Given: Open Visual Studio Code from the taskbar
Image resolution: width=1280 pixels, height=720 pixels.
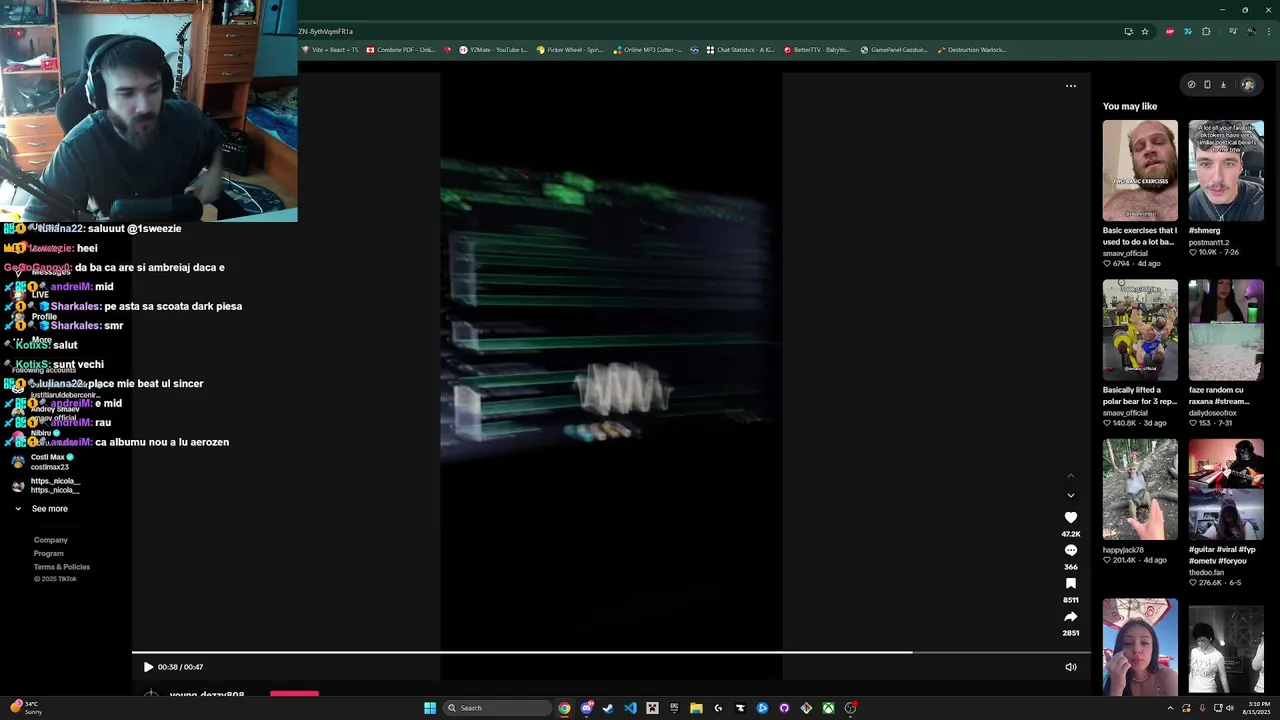Looking at the screenshot, I should point(630,708).
